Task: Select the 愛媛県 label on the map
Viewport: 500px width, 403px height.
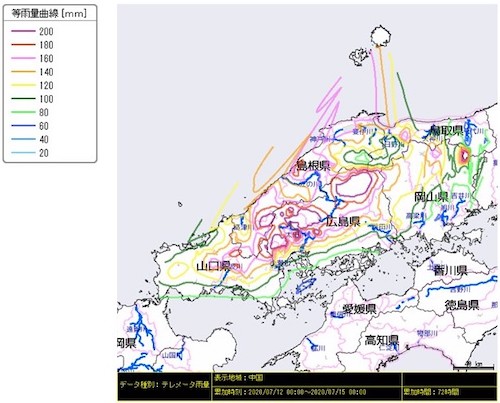Action: (359, 309)
